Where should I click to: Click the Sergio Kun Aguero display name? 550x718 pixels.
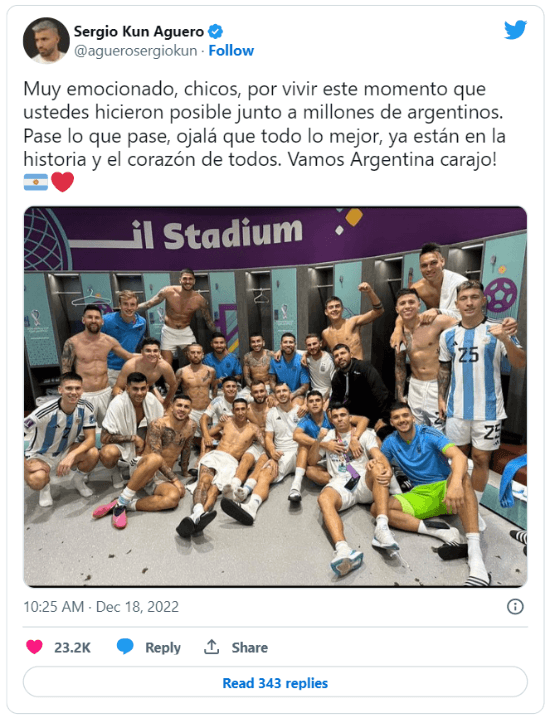click(x=139, y=32)
